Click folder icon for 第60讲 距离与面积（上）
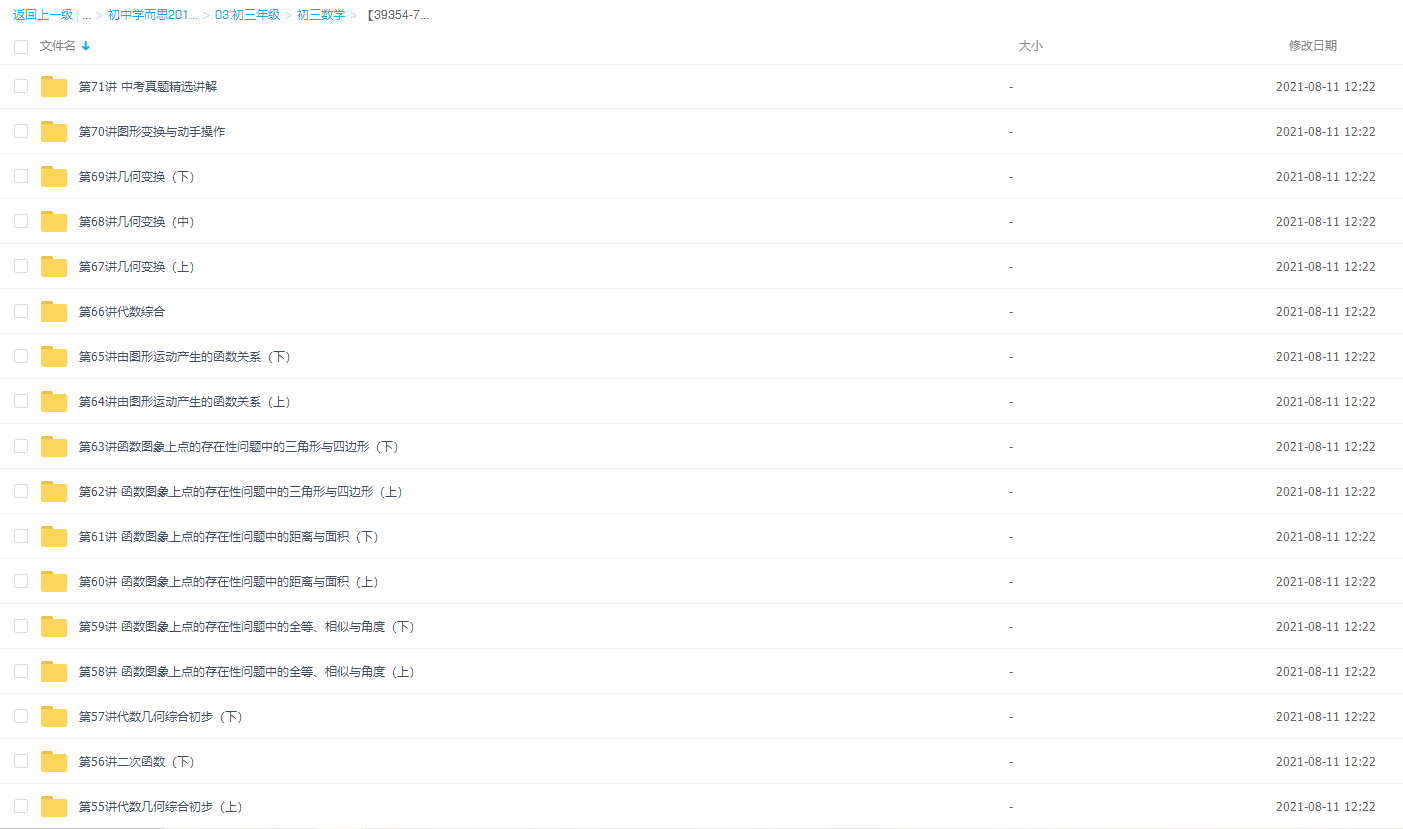Image resolution: width=1403 pixels, height=829 pixels. [54, 582]
